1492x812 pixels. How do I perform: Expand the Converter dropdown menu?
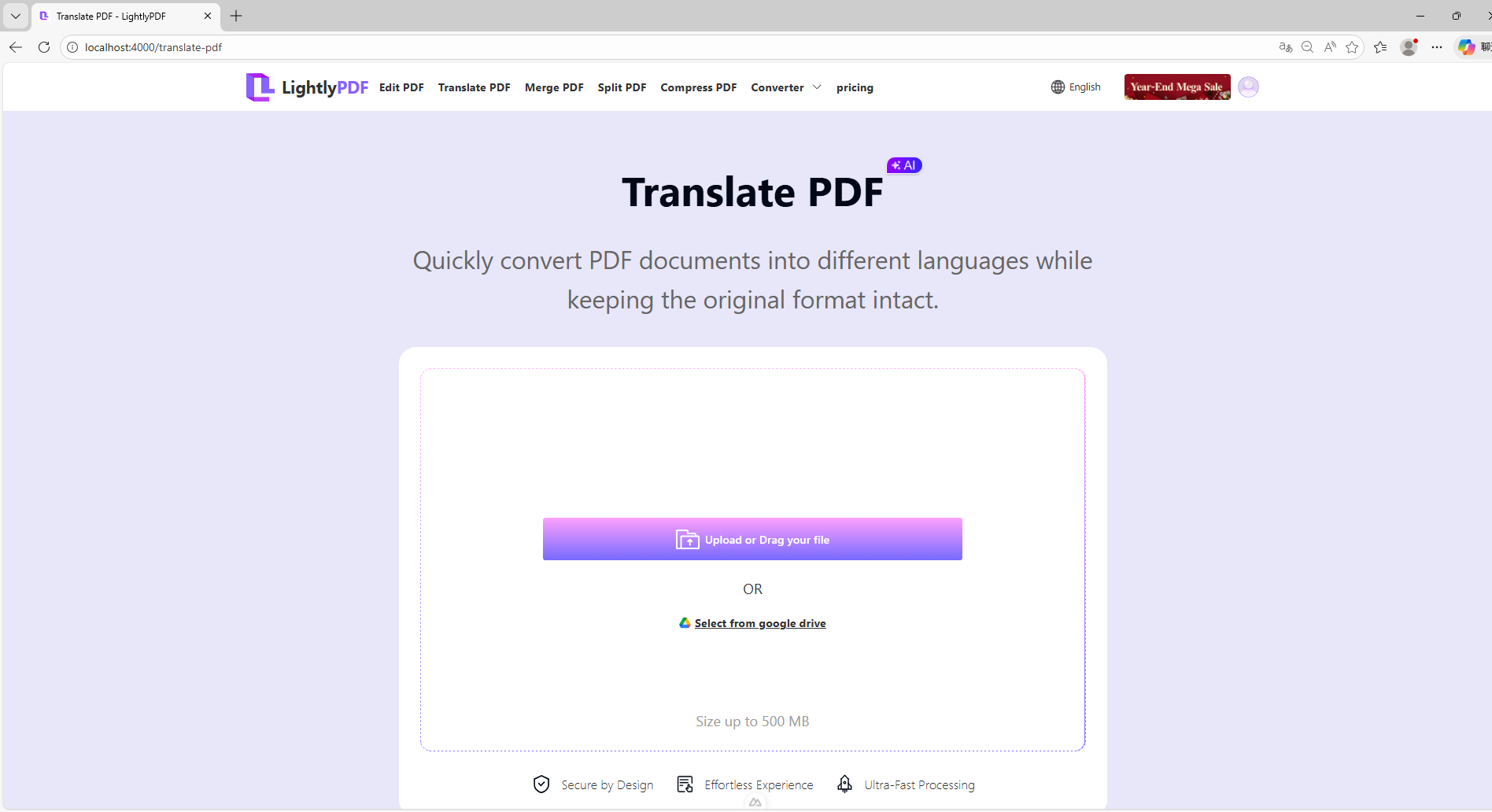tap(785, 87)
